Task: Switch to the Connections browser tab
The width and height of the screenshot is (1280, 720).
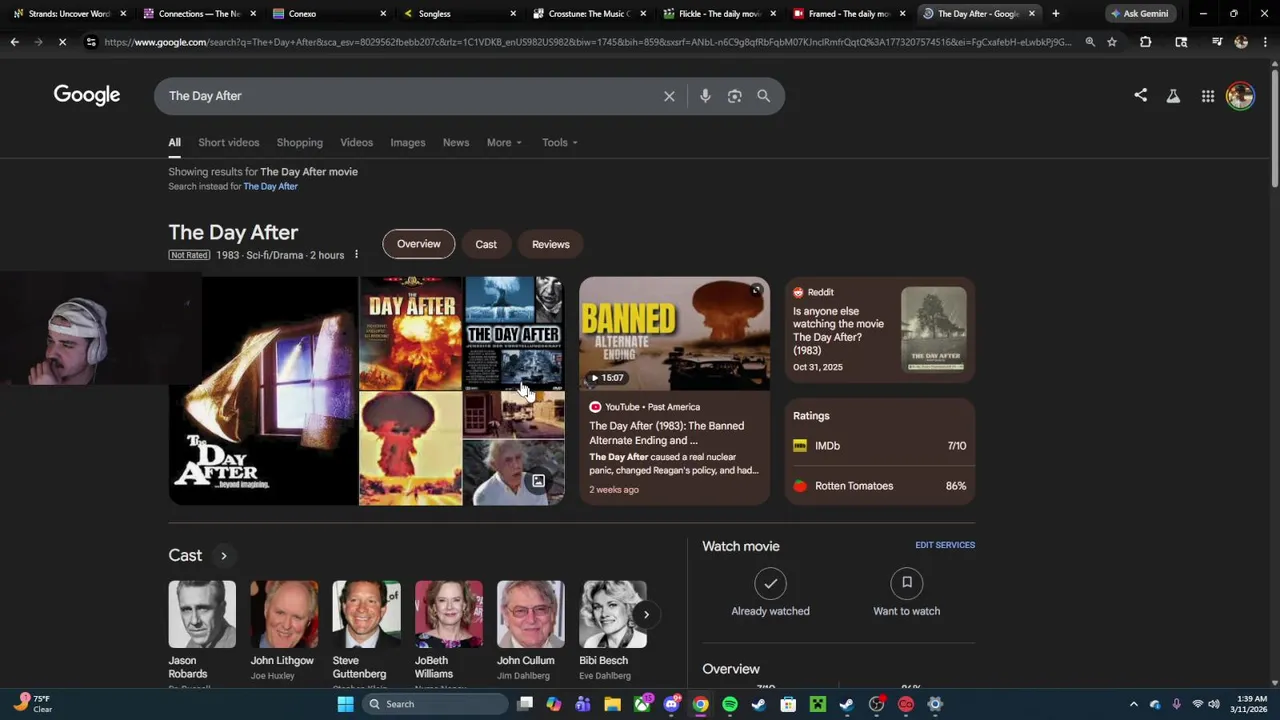Action: click(x=198, y=14)
